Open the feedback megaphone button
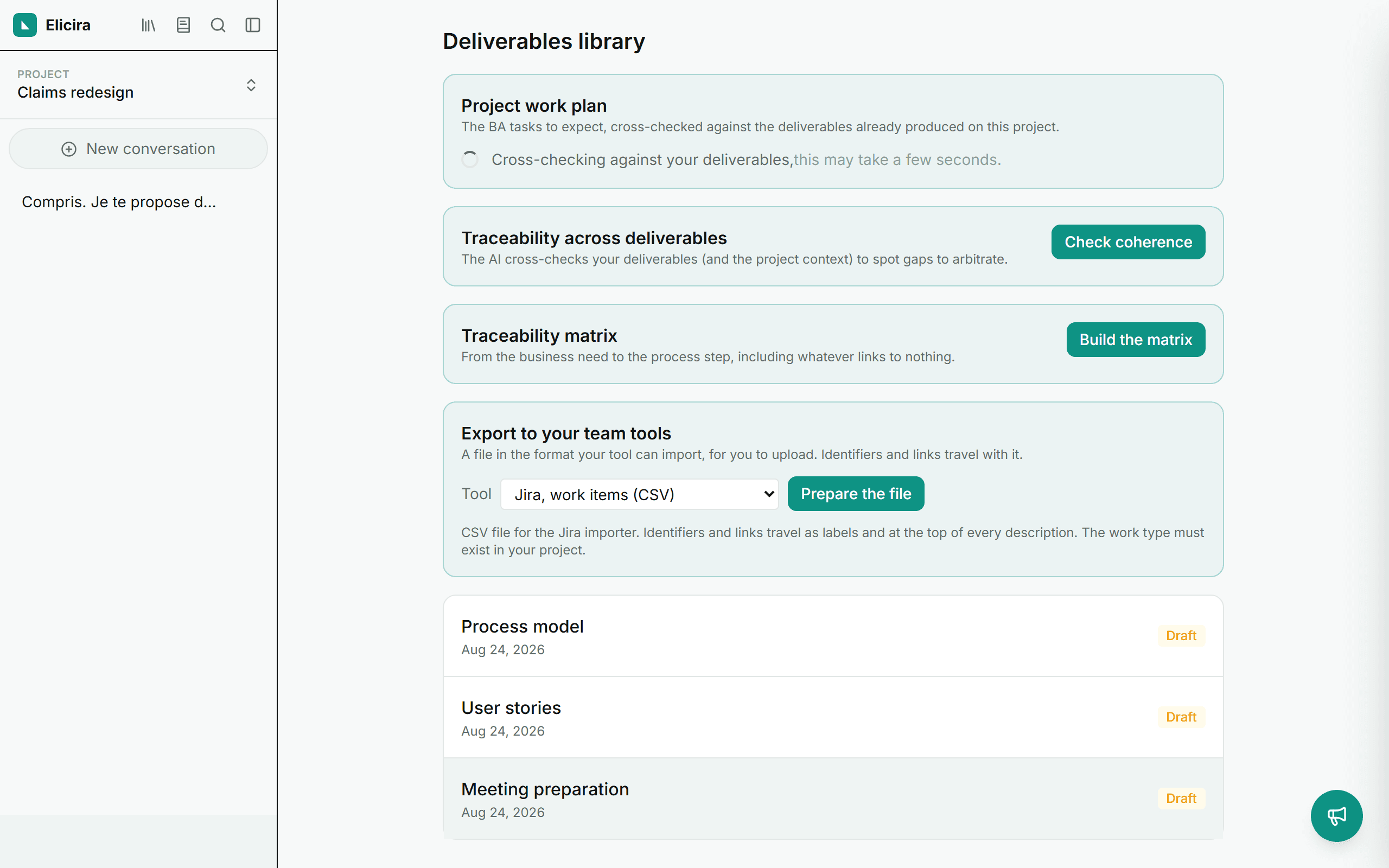This screenshot has height=868, width=1389. pos(1336,816)
